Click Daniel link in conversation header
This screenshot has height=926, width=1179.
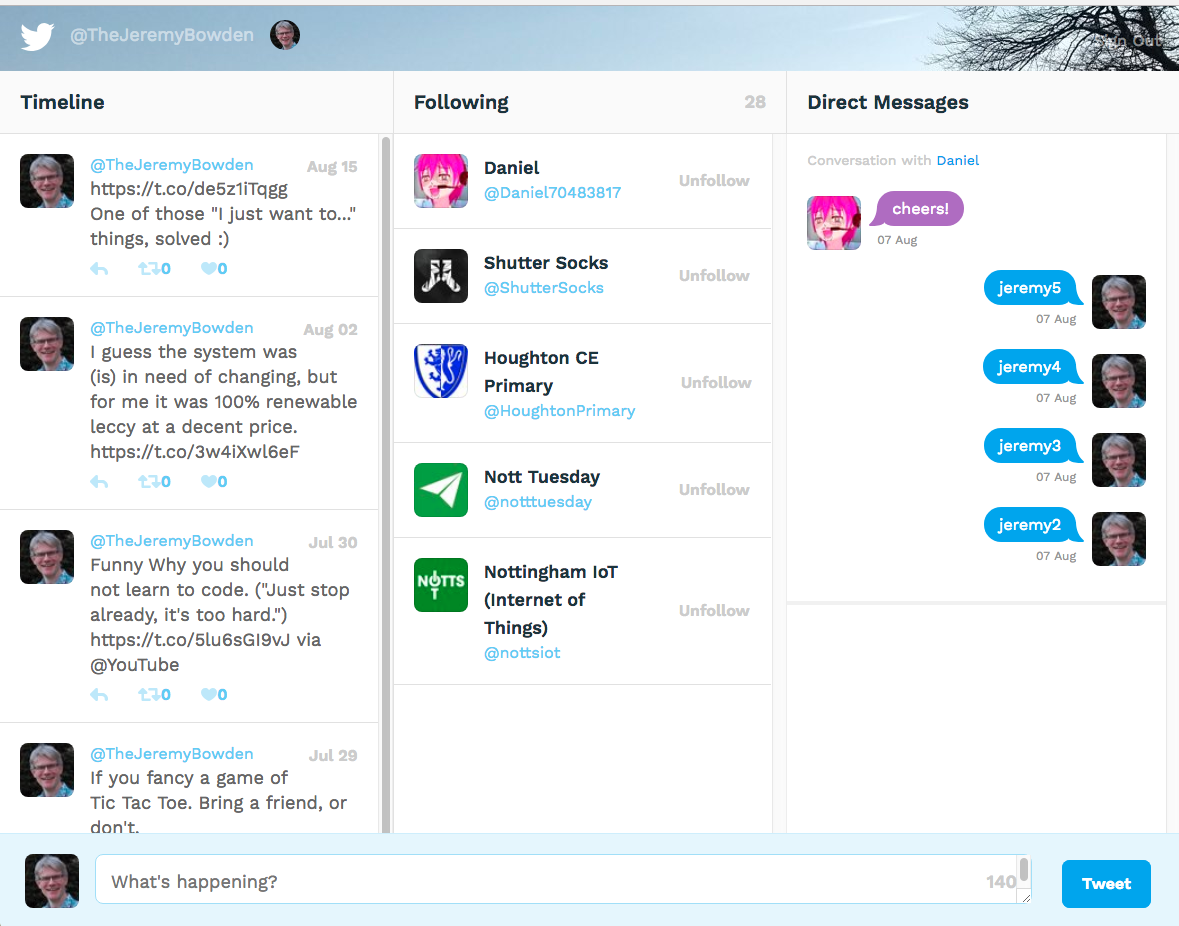point(957,161)
